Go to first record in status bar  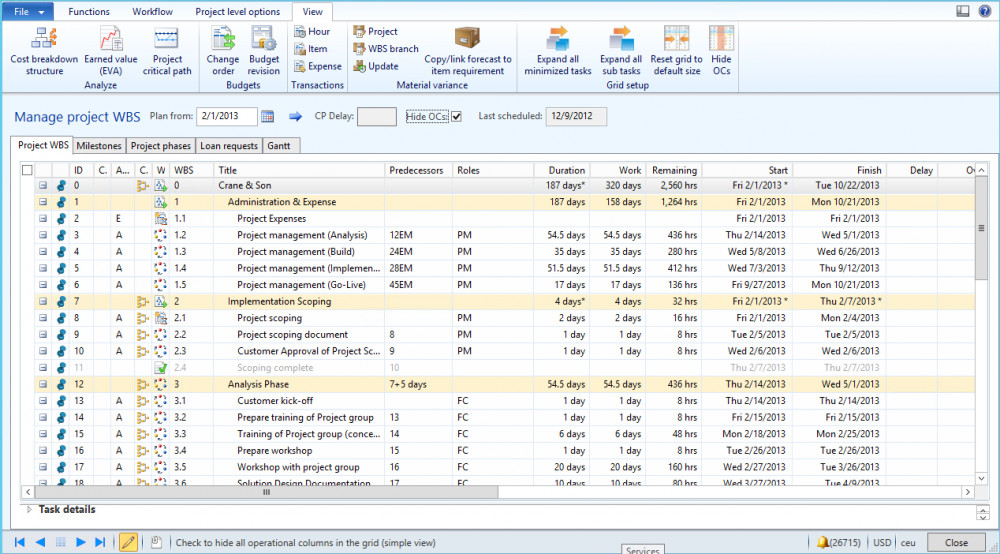pos(19,543)
